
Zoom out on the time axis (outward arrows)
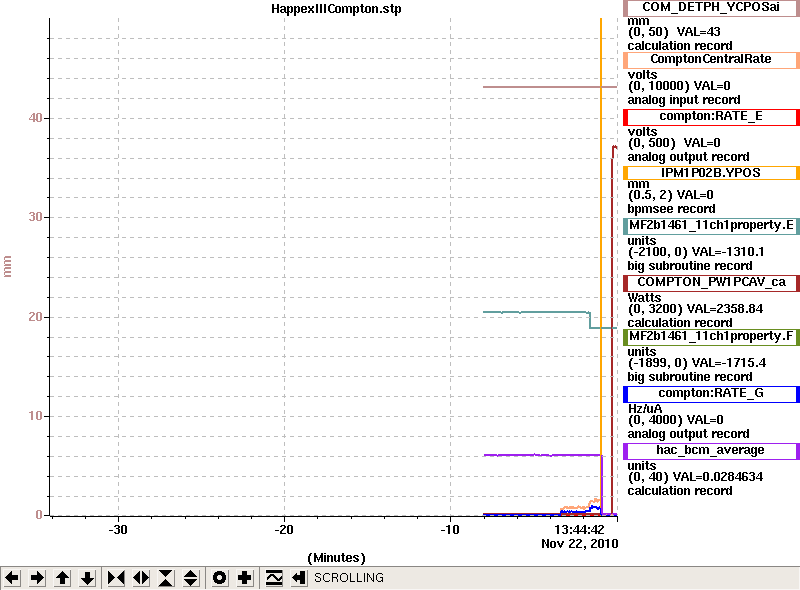(x=141, y=578)
